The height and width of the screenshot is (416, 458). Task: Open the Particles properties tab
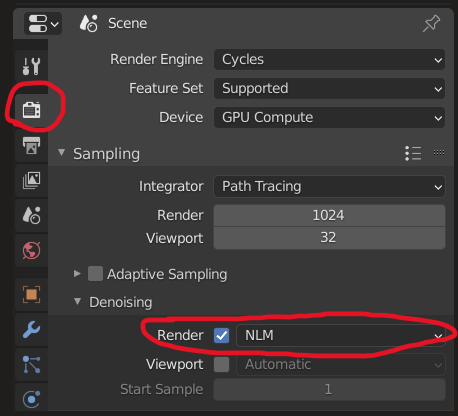(31, 364)
